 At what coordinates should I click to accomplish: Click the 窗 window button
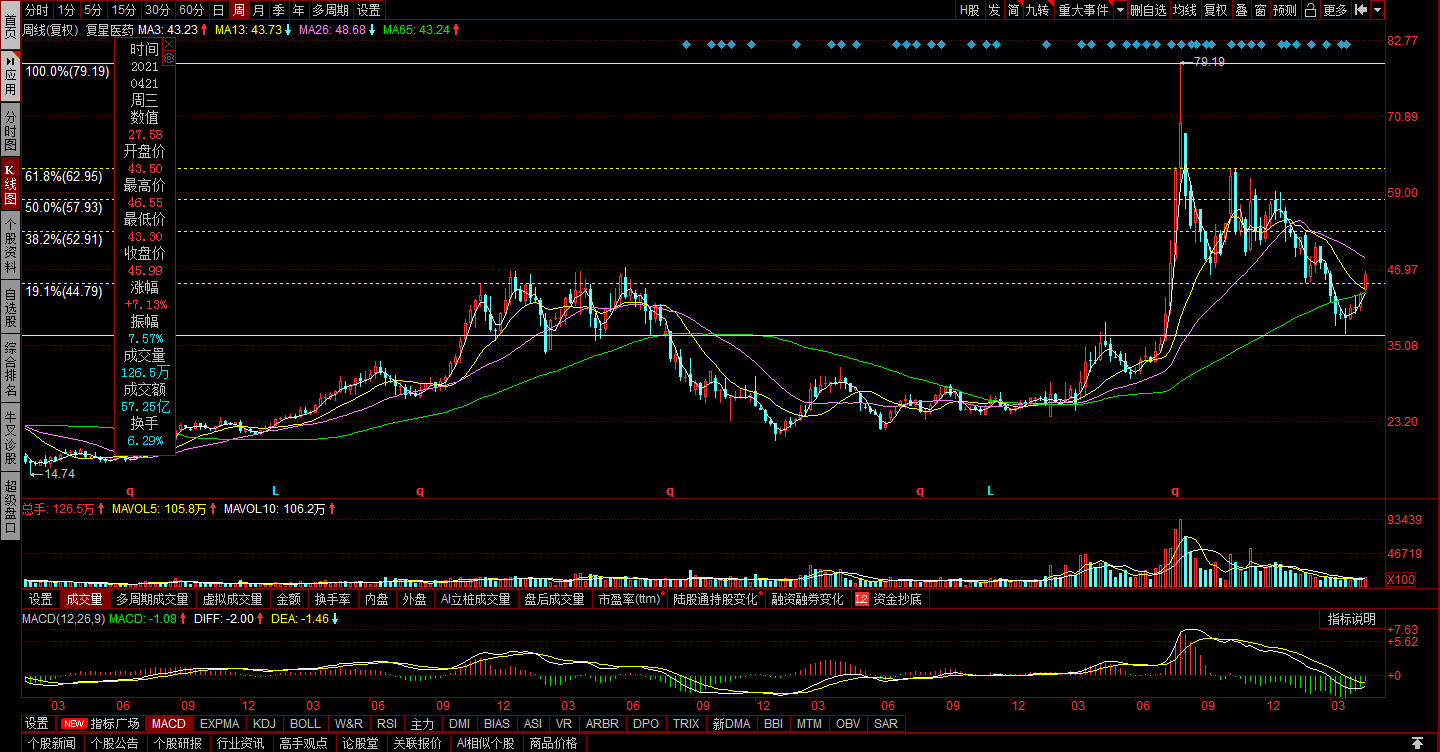pos(1261,10)
